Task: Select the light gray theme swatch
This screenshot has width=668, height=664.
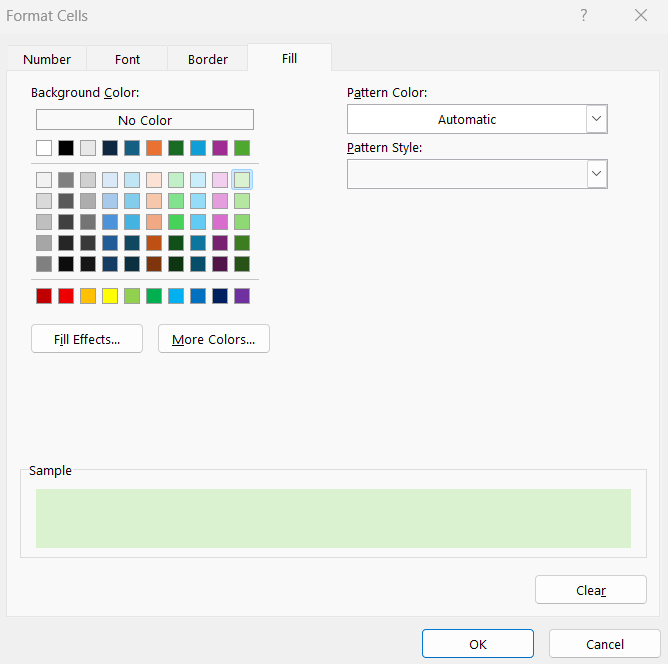Action: [x=88, y=148]
